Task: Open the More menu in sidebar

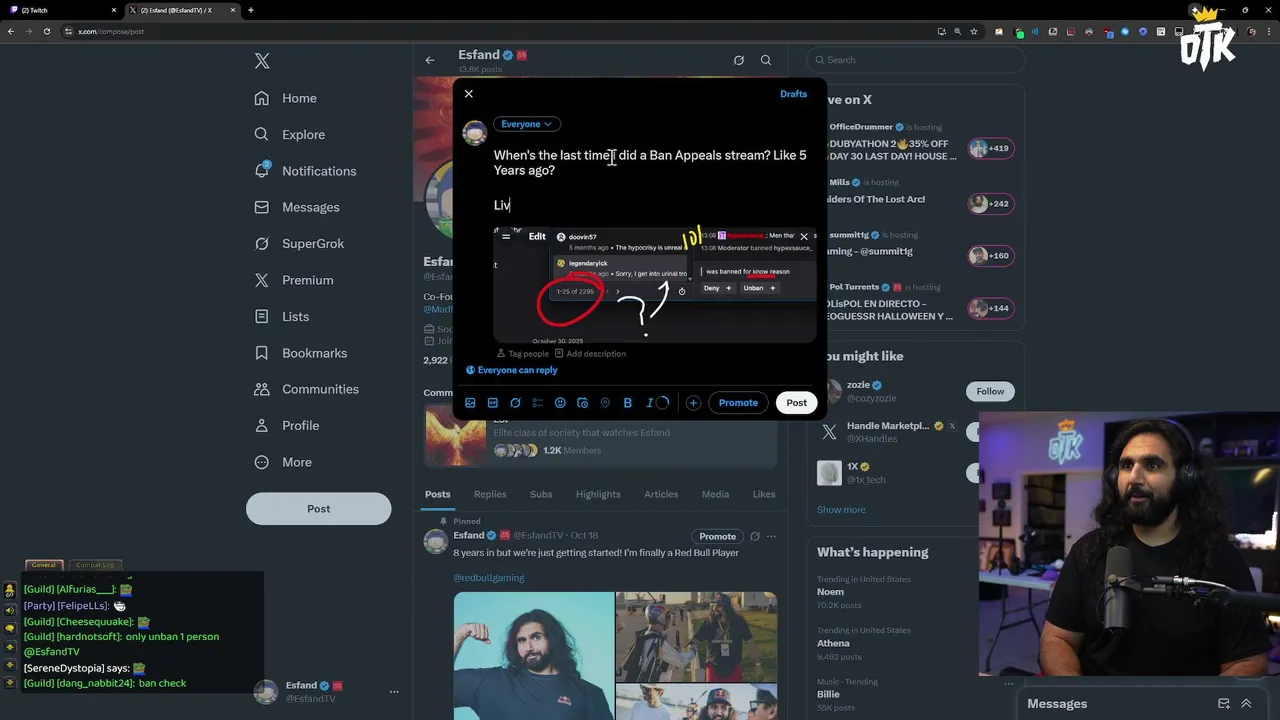Action: pos(283,462)
